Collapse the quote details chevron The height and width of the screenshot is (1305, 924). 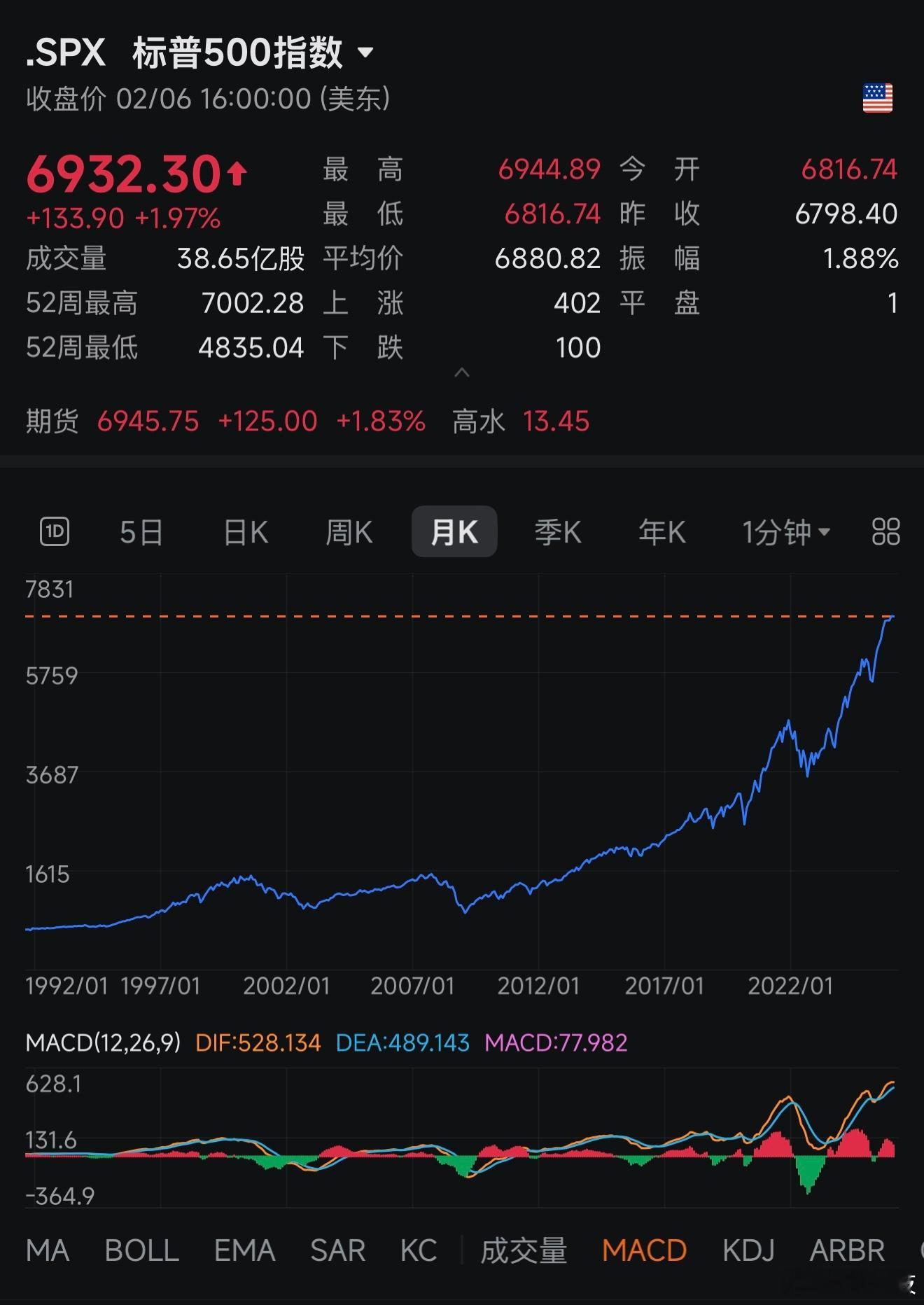tap(461, 372)
